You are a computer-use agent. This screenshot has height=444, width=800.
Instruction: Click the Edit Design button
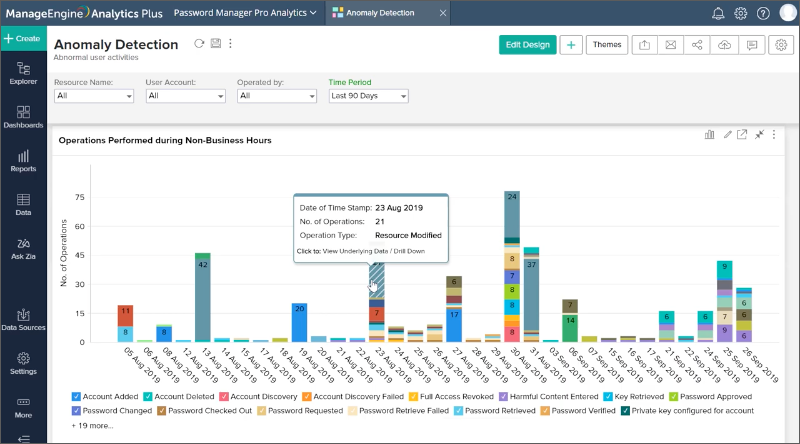527,45
